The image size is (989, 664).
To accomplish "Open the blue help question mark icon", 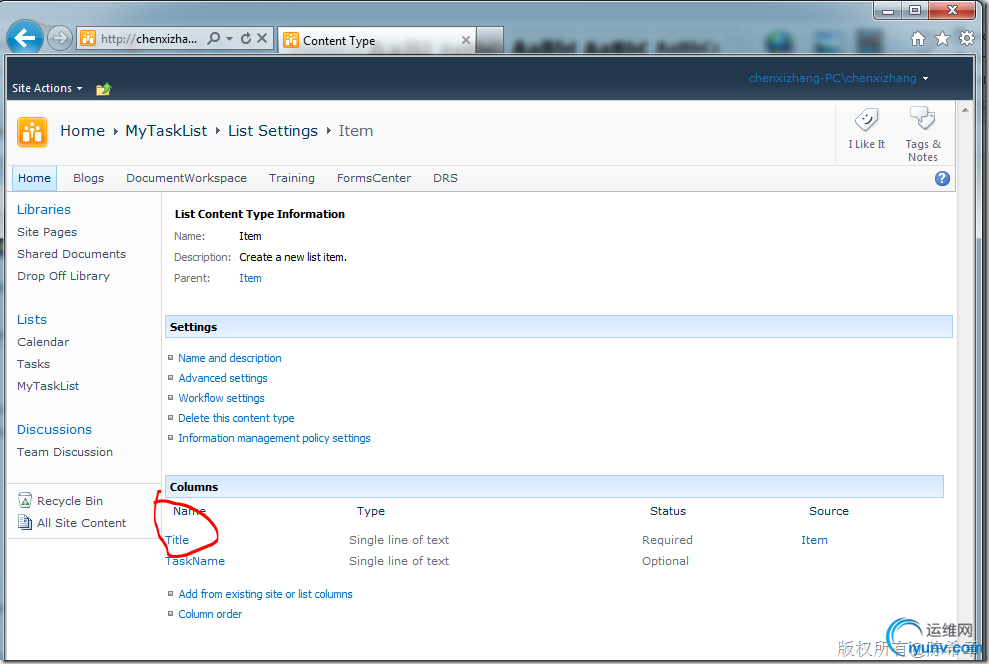I will coord(942,178).
